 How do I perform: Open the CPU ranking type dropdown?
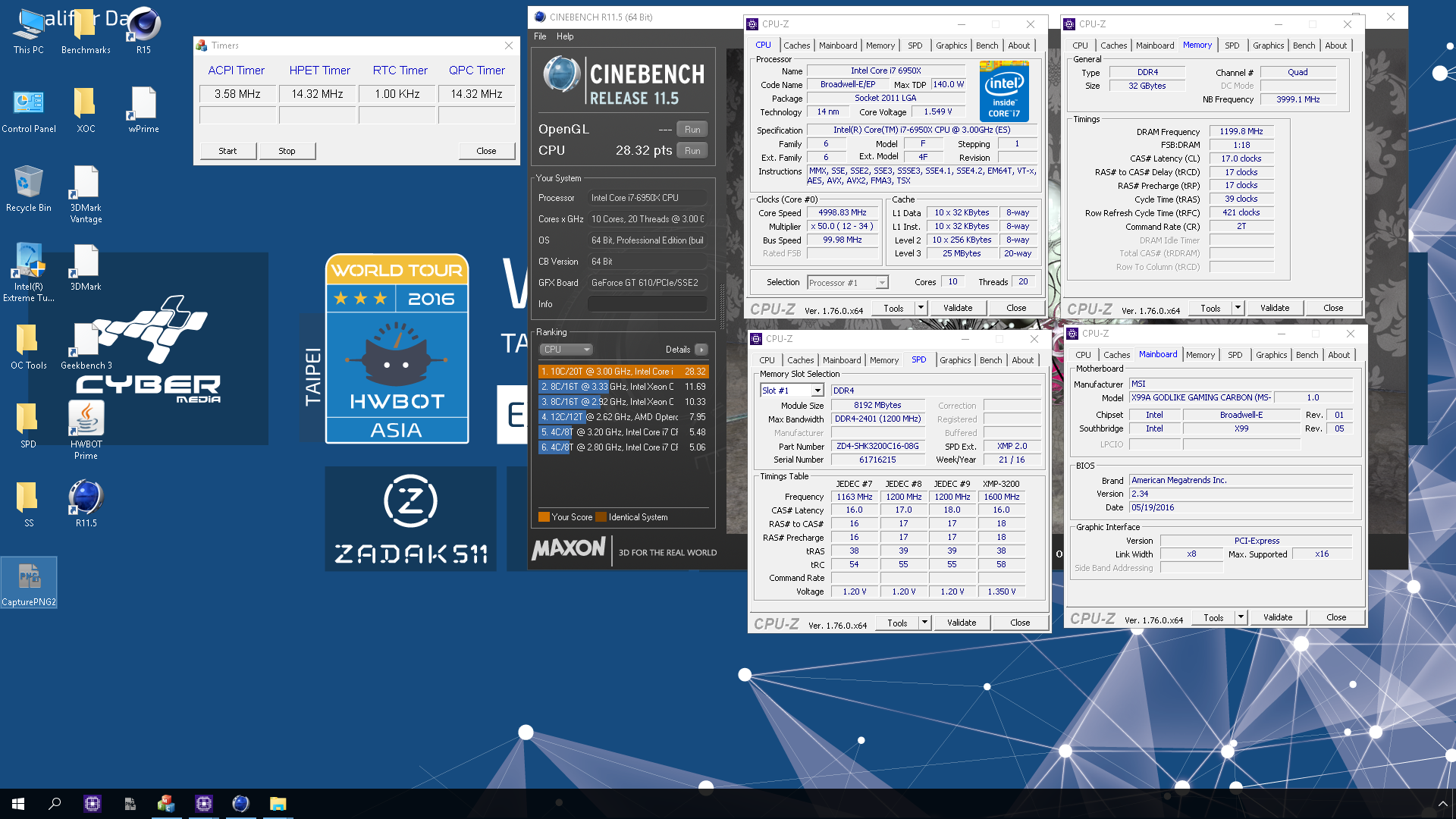pyautogui.click(x=566, y=350)
